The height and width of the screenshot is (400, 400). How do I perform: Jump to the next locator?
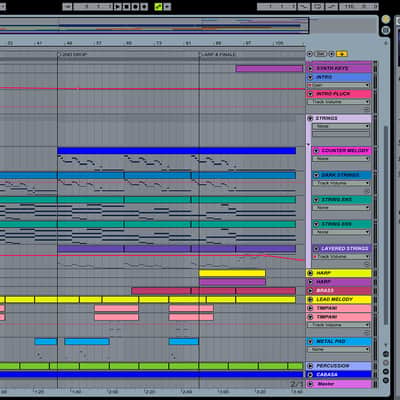click(332, 54)
